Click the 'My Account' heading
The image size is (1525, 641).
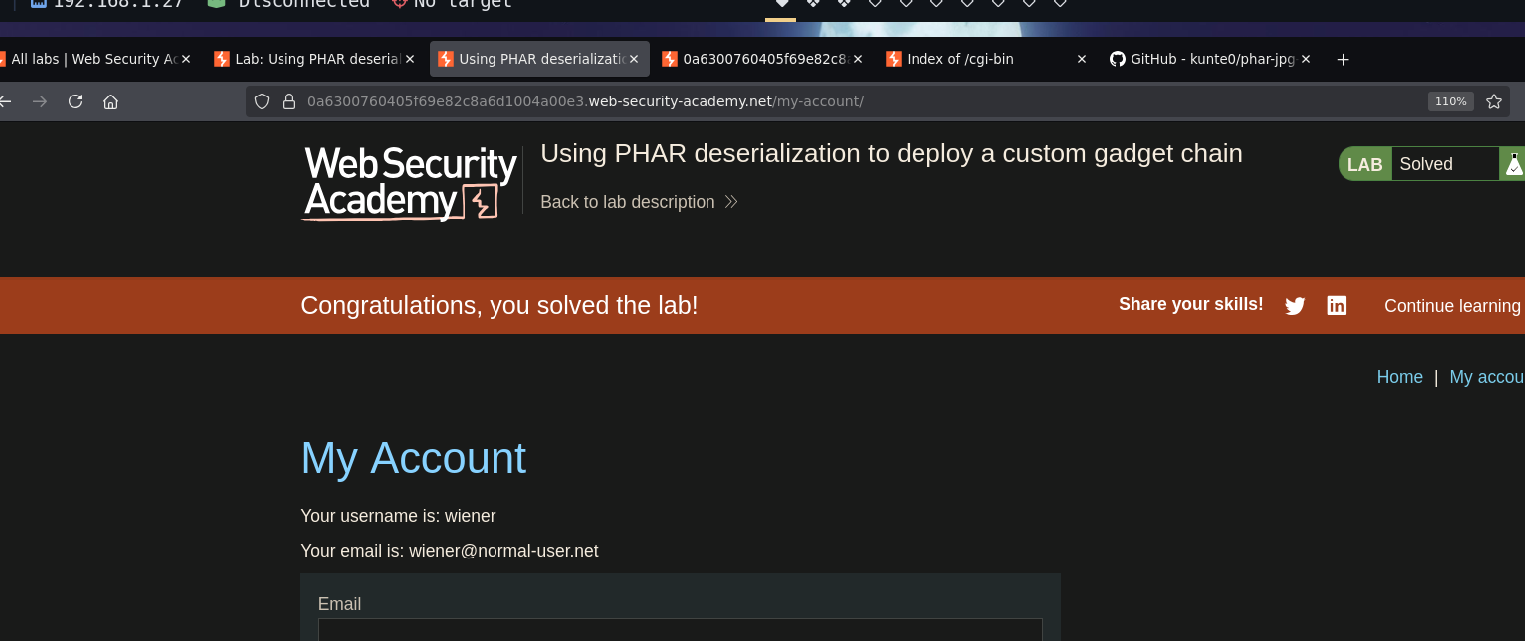click(413, 458)
